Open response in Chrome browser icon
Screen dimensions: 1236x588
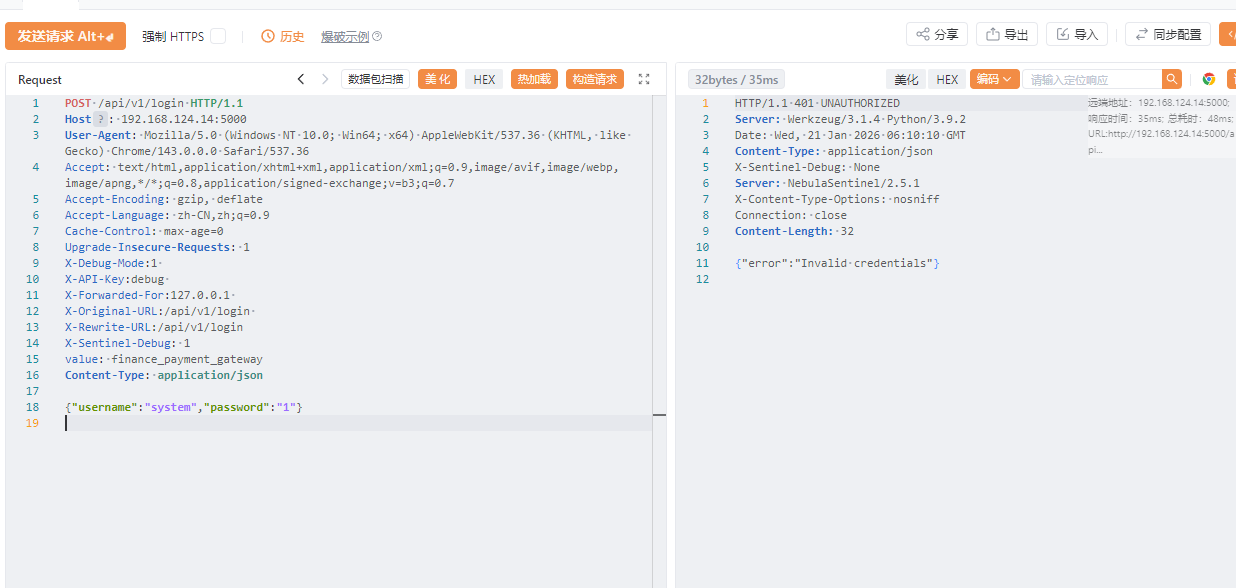coord(1209,79)
